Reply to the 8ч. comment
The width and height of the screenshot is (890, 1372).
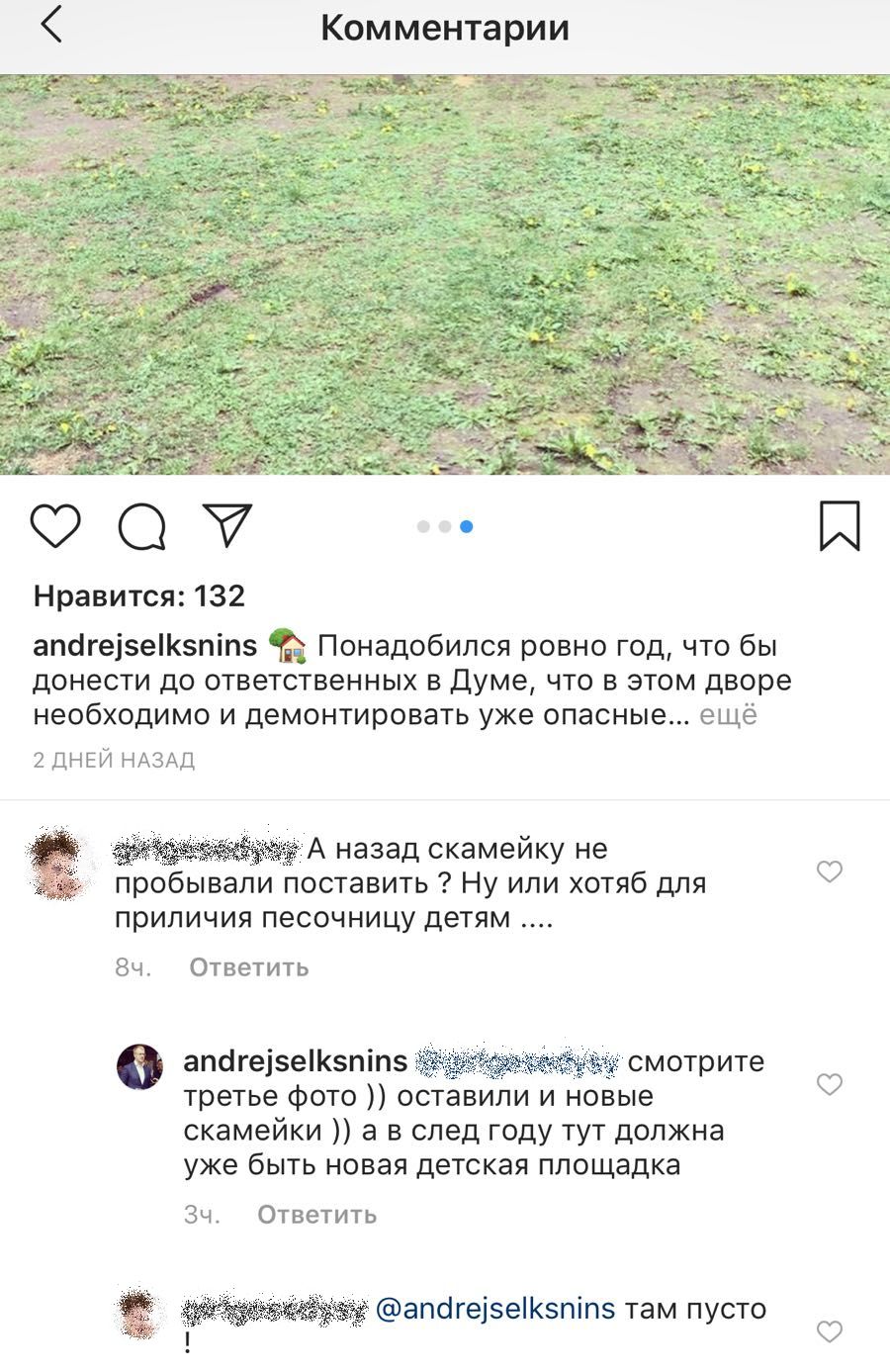249,967
